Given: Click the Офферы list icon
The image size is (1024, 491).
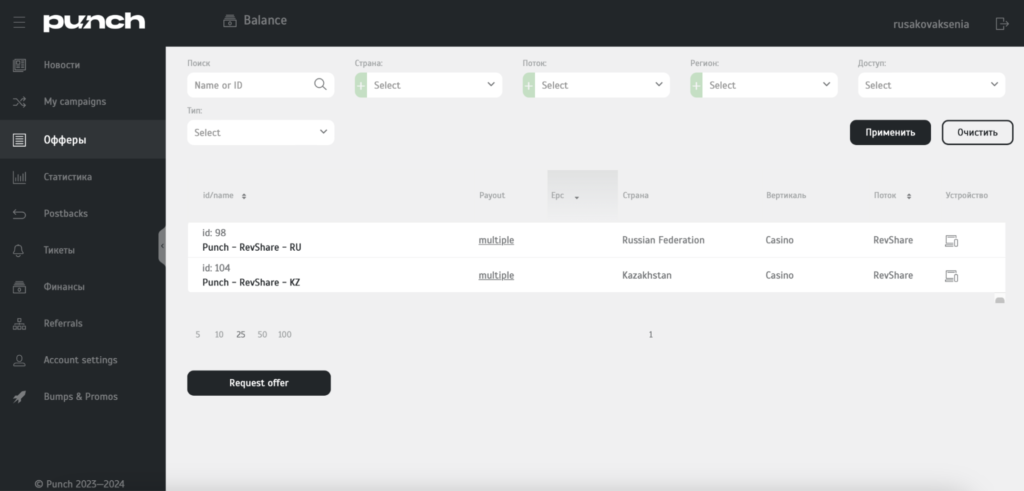Looking at the screenshot, I should click(x=20, y=140).
